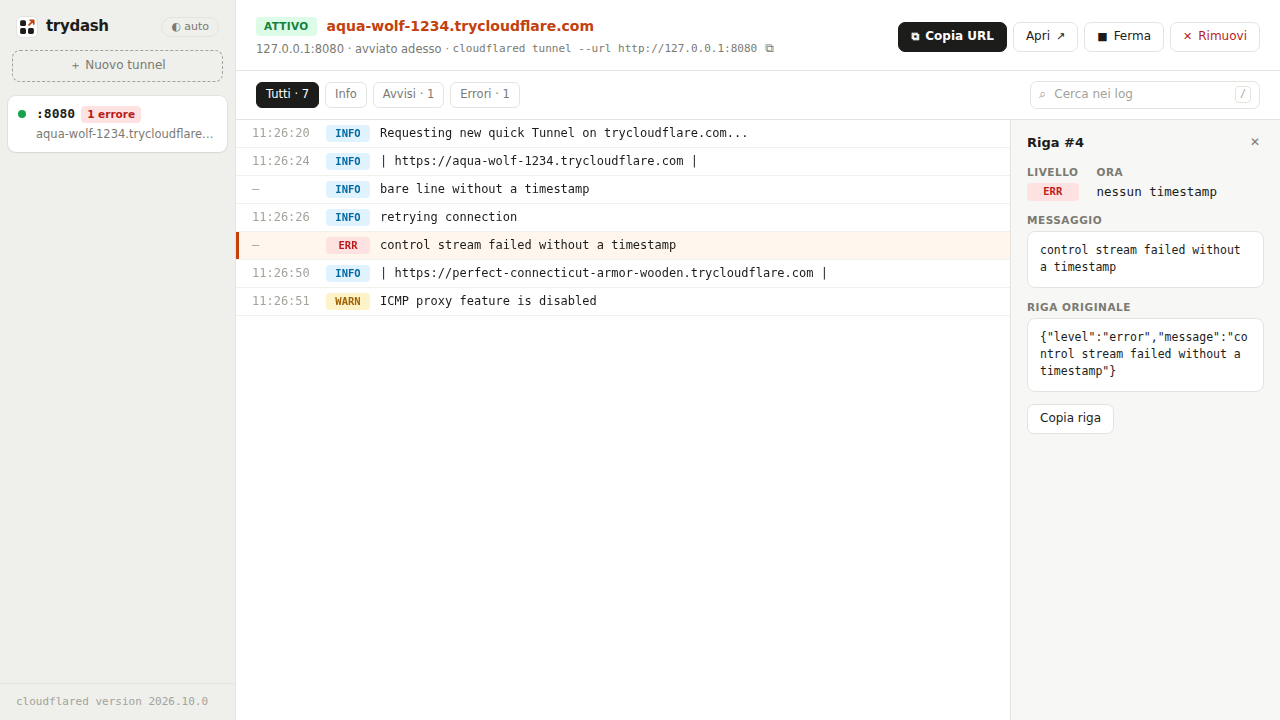This screenshot has height=720, width=1280.
Task: Click the riga originale JSON box
Action: coord(1145,355)
